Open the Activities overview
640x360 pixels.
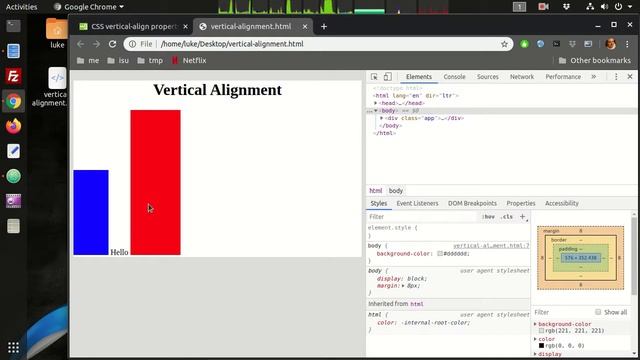coord(21,7)
